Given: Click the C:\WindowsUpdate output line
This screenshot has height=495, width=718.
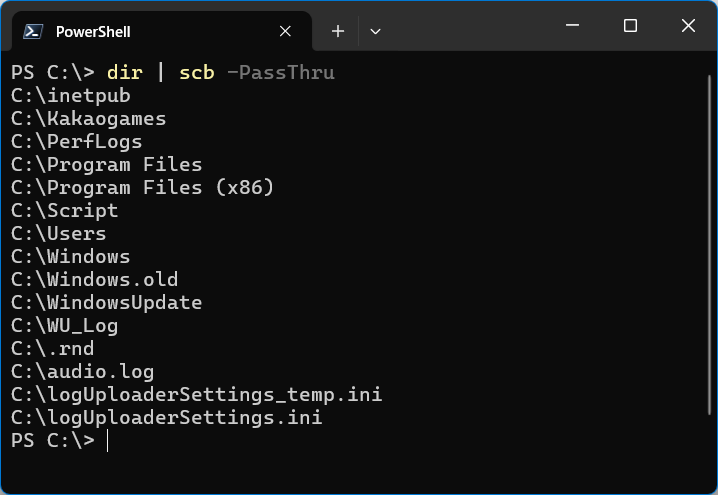Looking at the screenshot, I should click(x=107, y=303).
